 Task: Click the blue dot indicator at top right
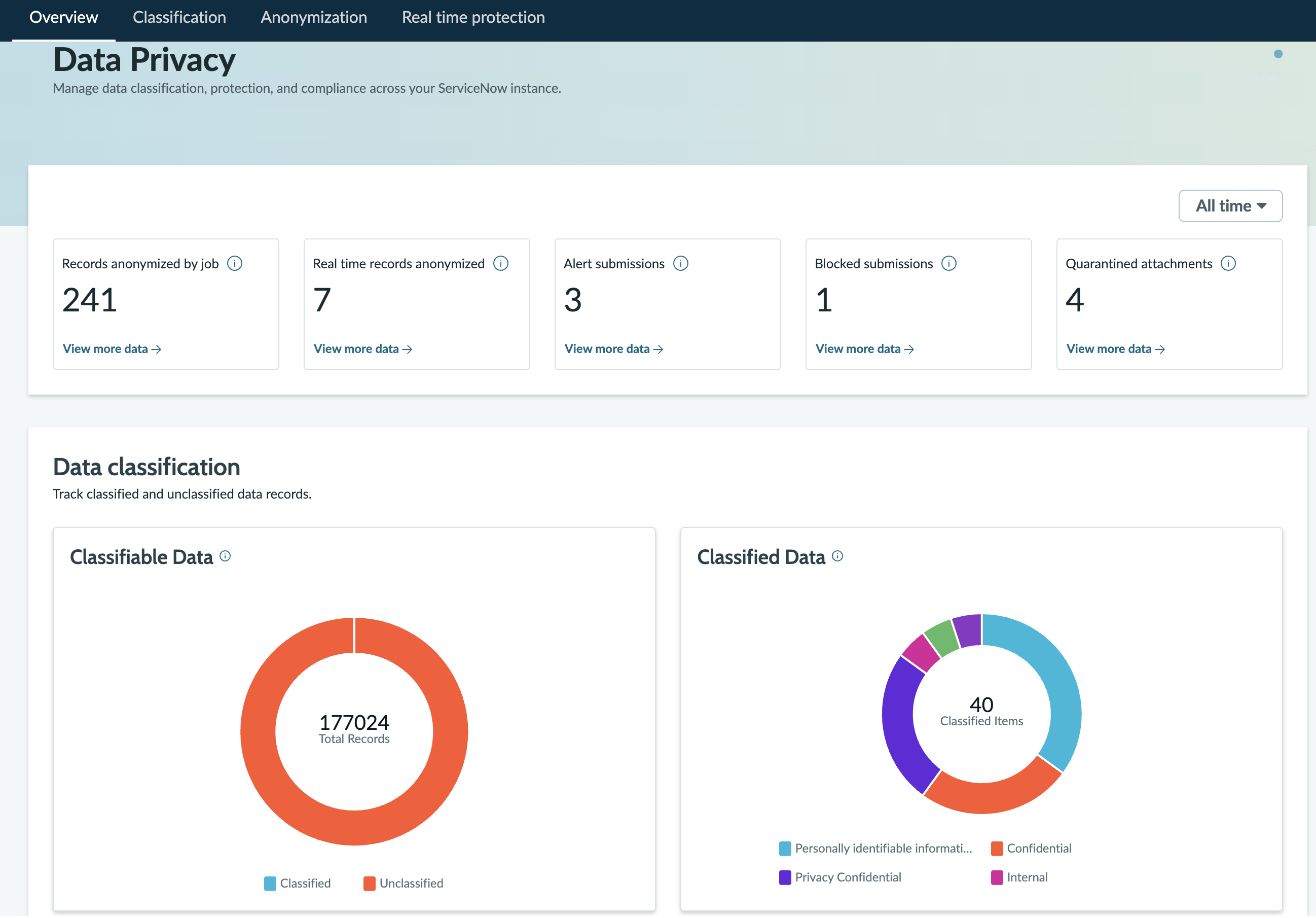pyautogui.click(x=1278, y=54)
